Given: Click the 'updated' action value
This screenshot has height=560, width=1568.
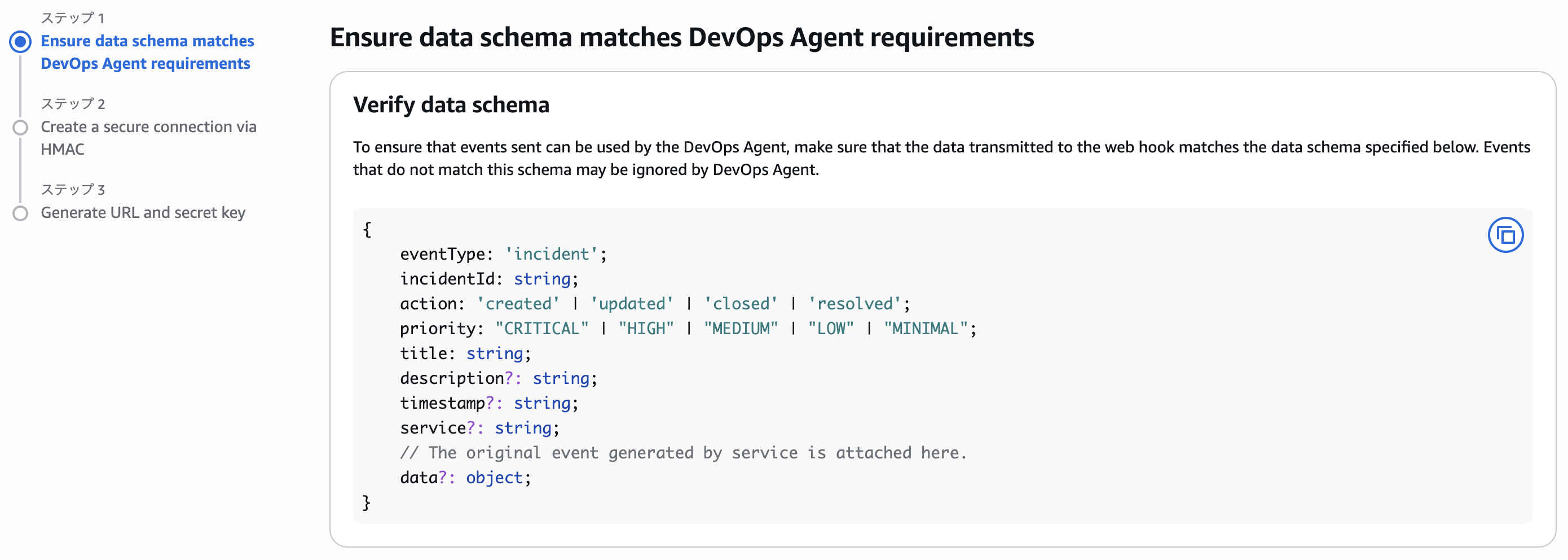Looking at the screenshot, I should click(x=632, y=304).
